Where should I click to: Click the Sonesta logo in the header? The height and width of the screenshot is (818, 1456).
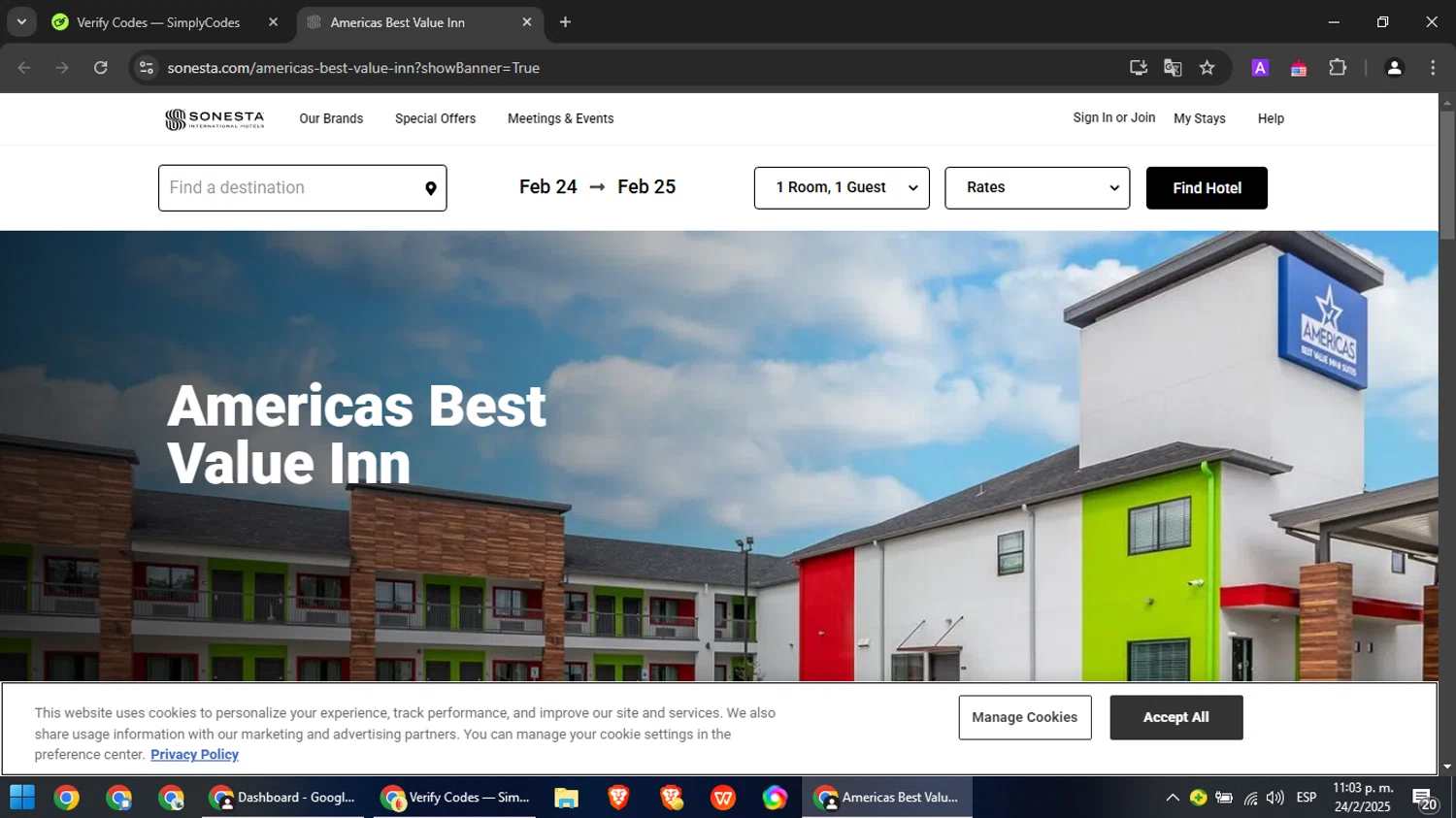click(215, 119)
